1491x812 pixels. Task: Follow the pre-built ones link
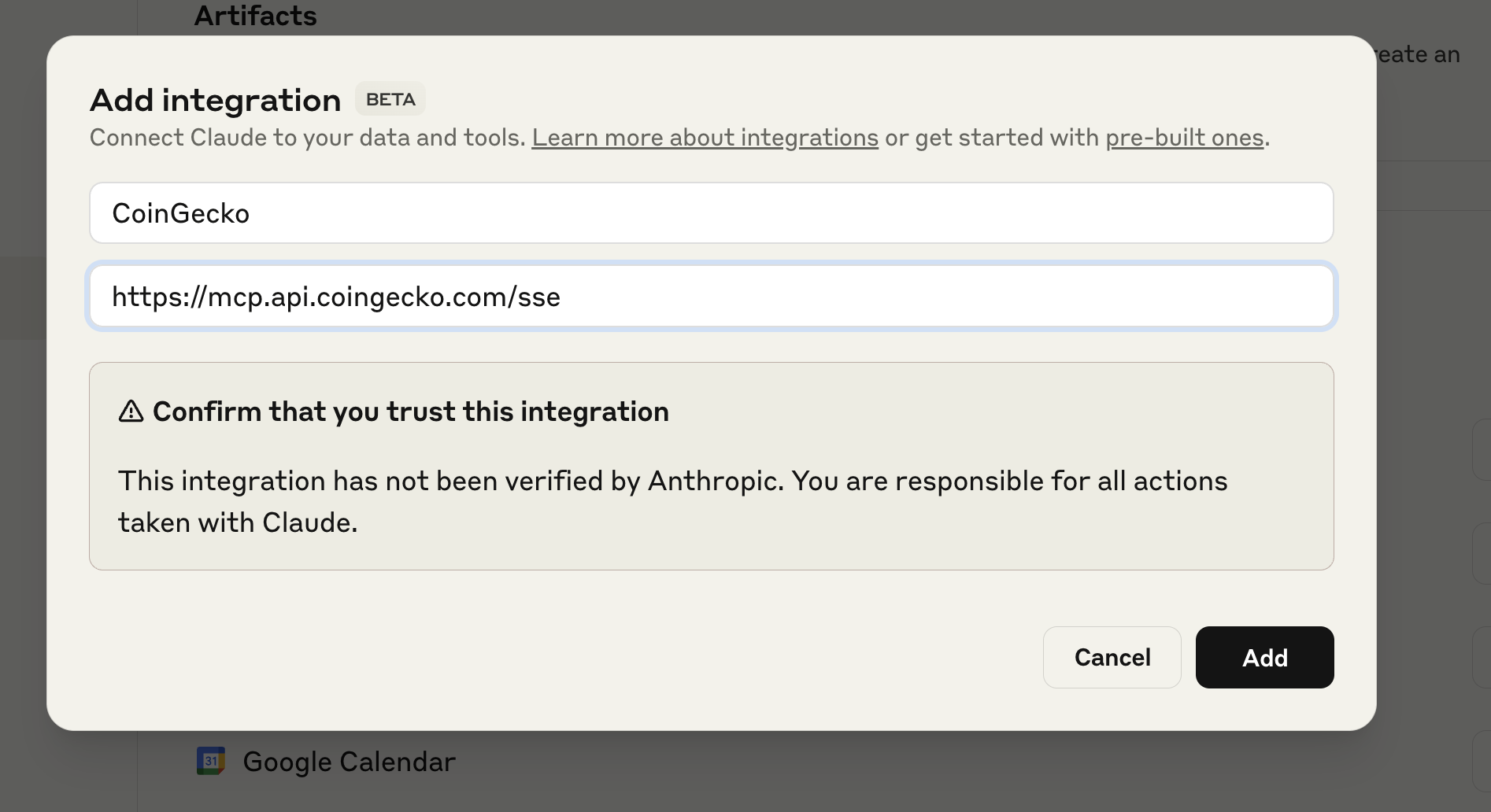point(1184,138)
